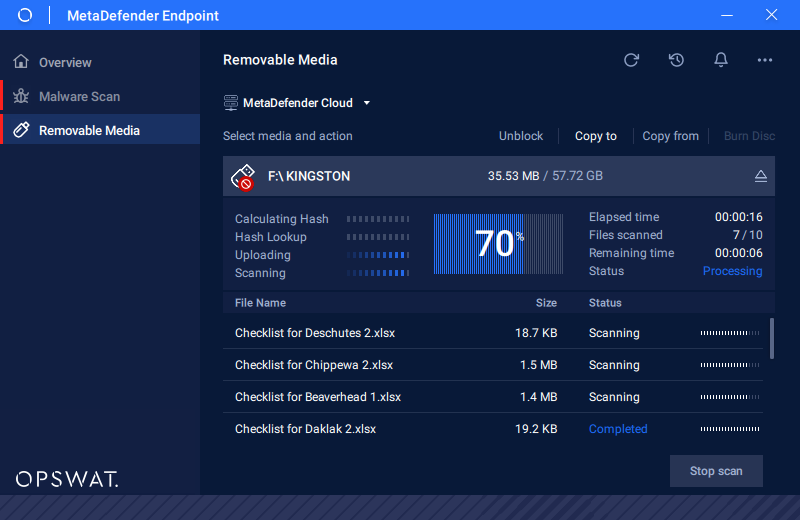This screenshot has height=520, width=800.
Task: Click the OPSWAT logo in sidebar bottom
Action: point(67,479)
